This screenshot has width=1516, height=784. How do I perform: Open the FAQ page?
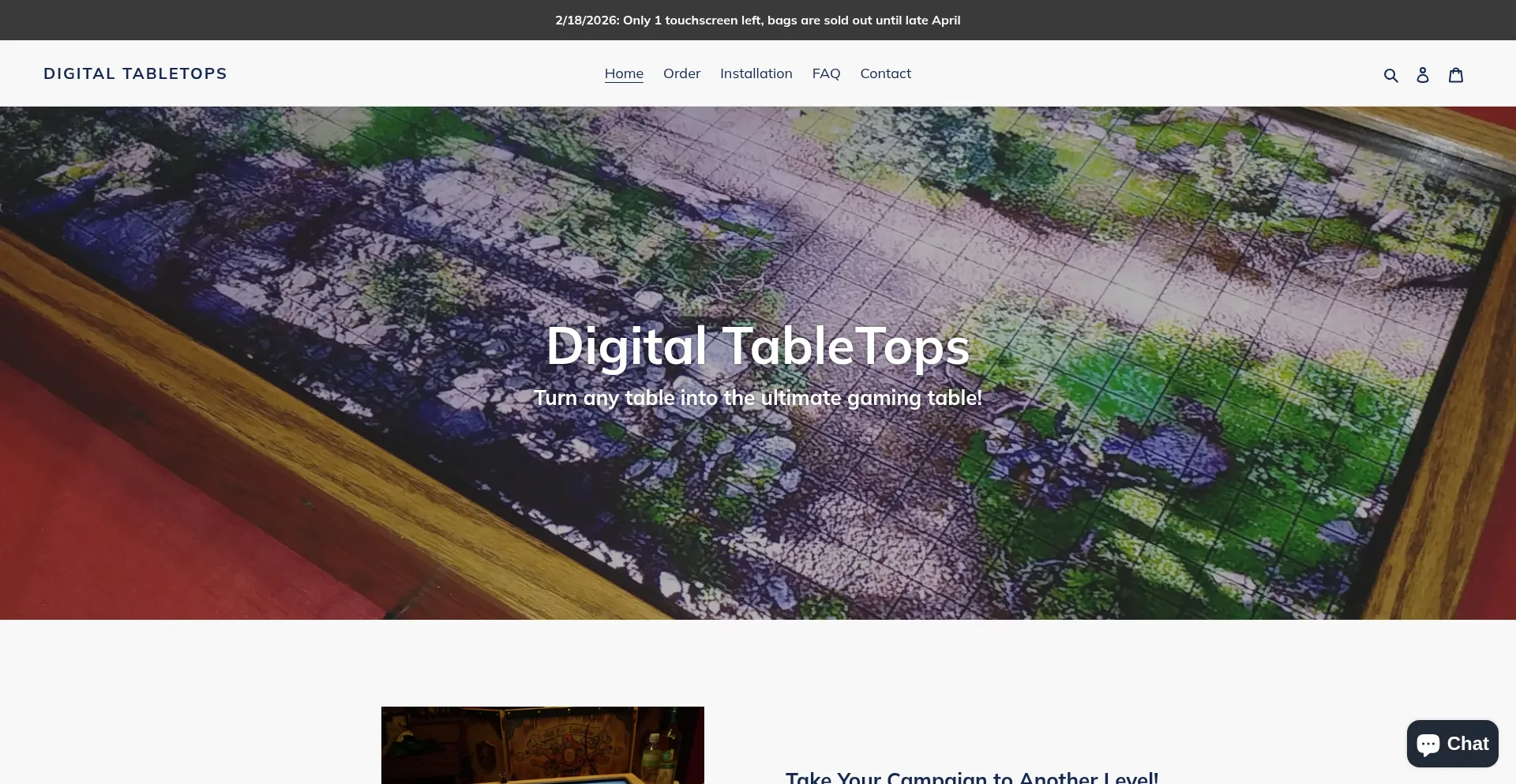pyautogui.click(x=826, y=73)
